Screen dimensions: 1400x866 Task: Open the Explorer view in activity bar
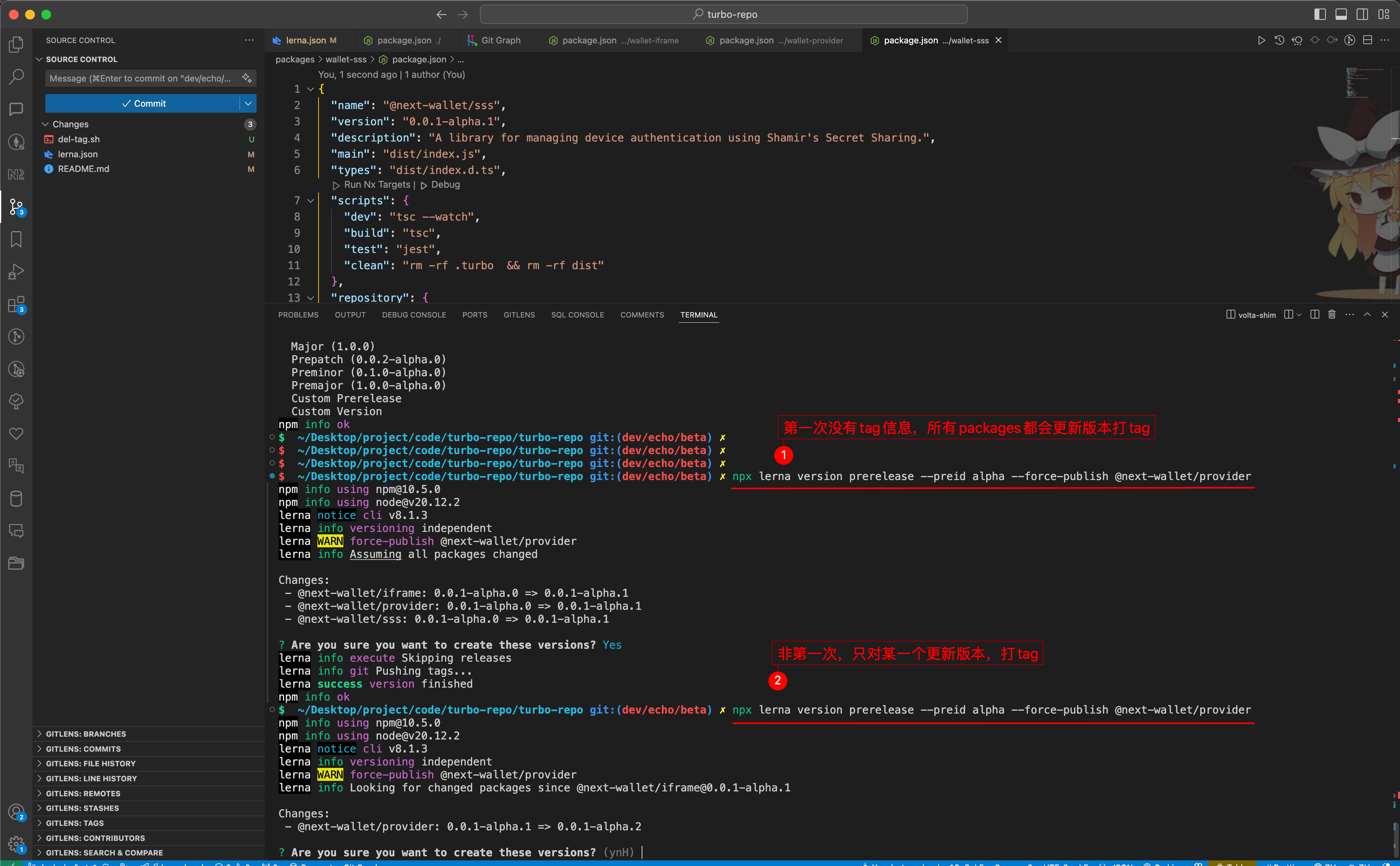[16, 44]
